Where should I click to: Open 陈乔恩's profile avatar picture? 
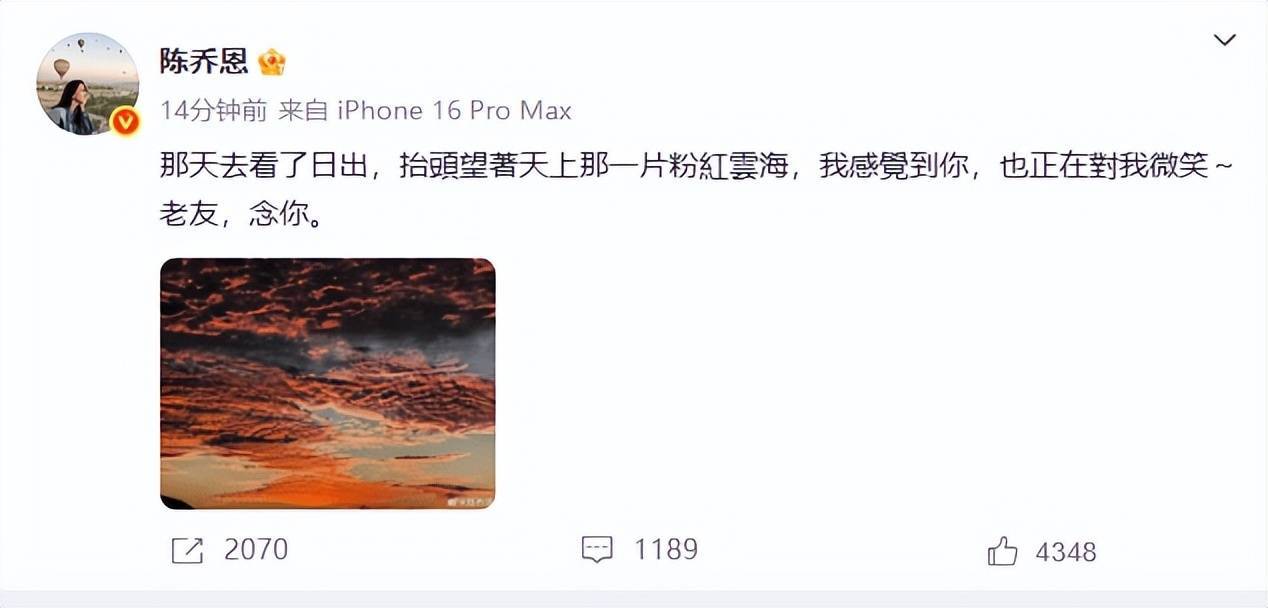click(x=88, y=83)
